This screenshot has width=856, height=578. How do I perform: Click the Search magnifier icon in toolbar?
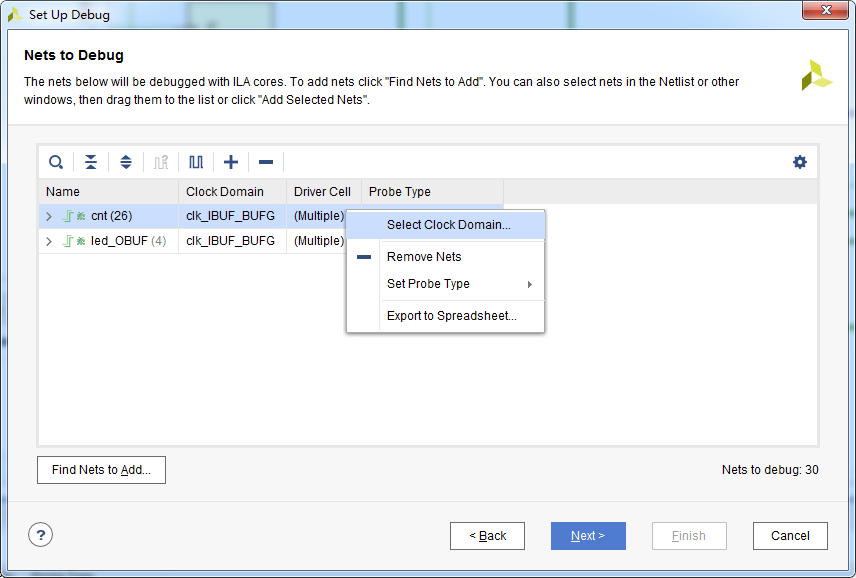coord(56,162)
